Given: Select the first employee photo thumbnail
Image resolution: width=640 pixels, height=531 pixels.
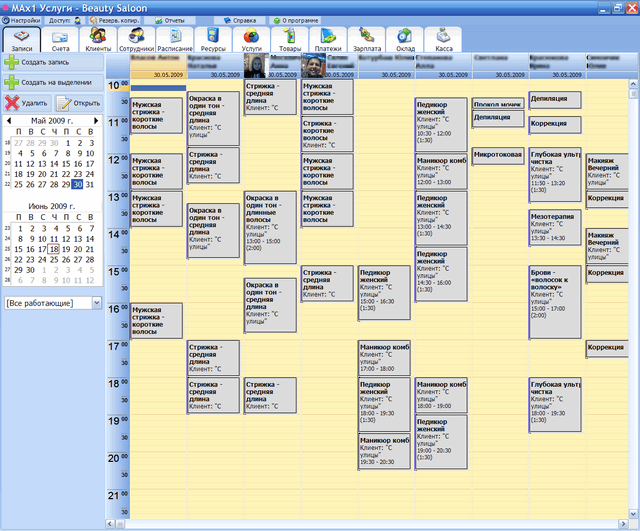Looking at the screenshot, I should tap(255, 66).
